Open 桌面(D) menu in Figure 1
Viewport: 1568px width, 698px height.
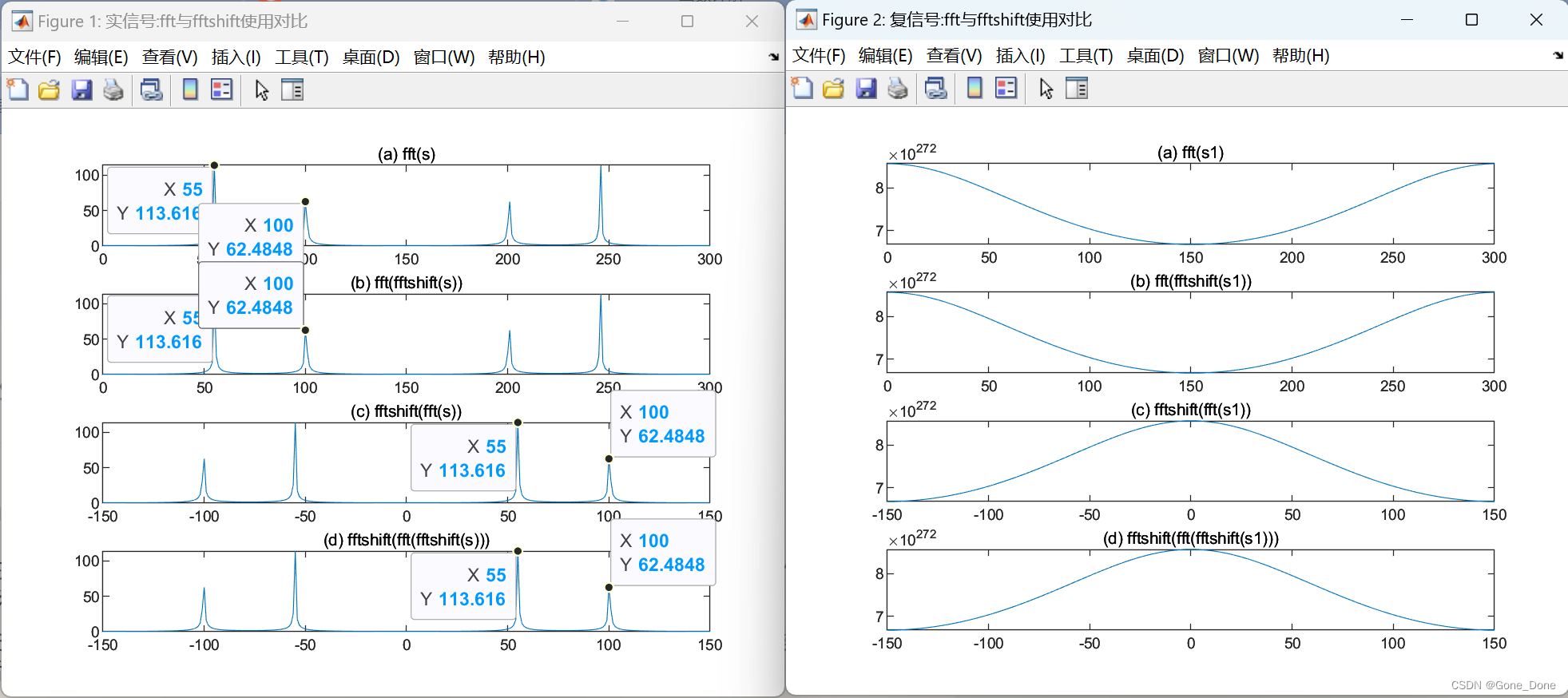371,58
